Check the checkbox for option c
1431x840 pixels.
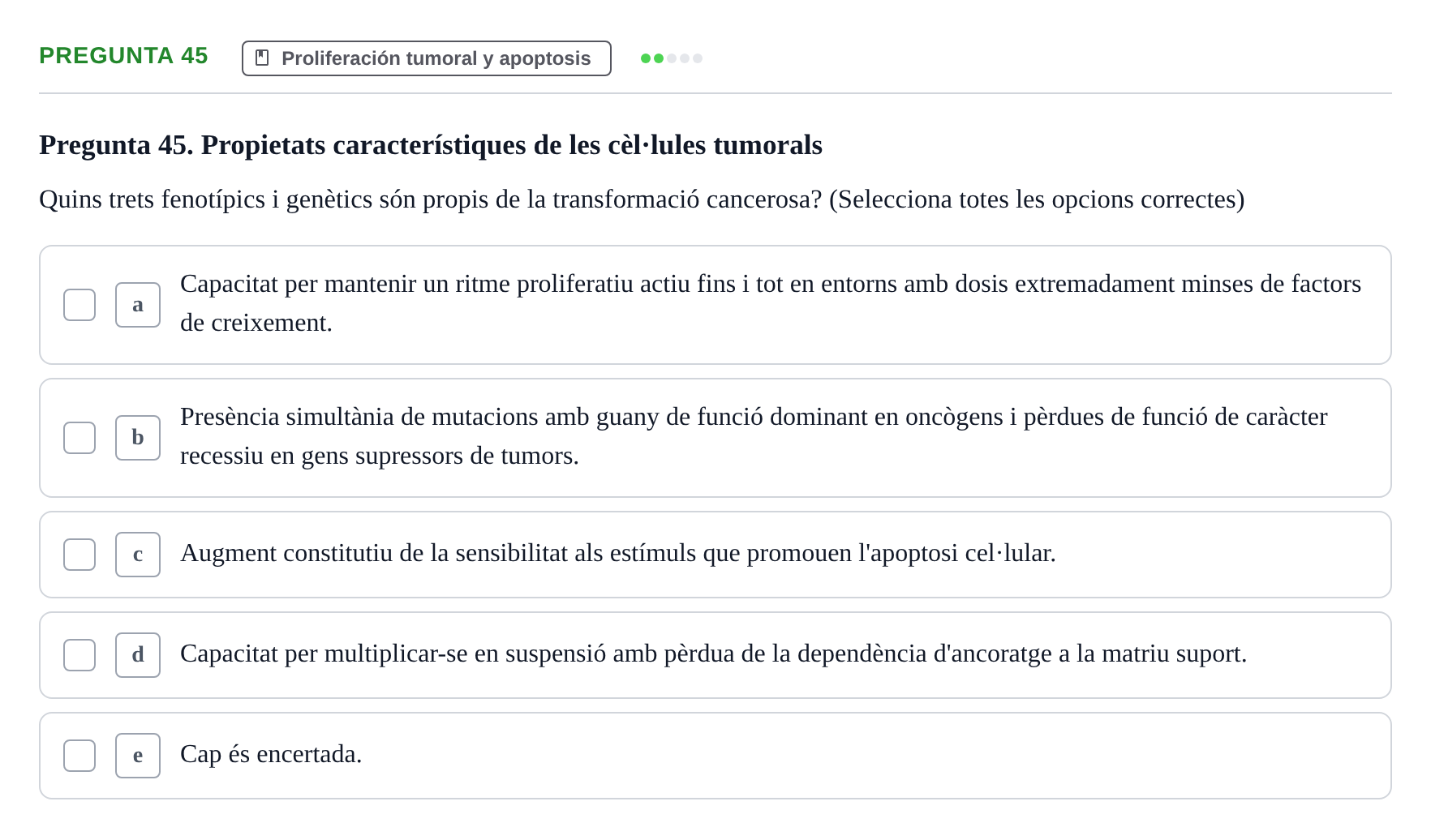(x=79, y=555)
